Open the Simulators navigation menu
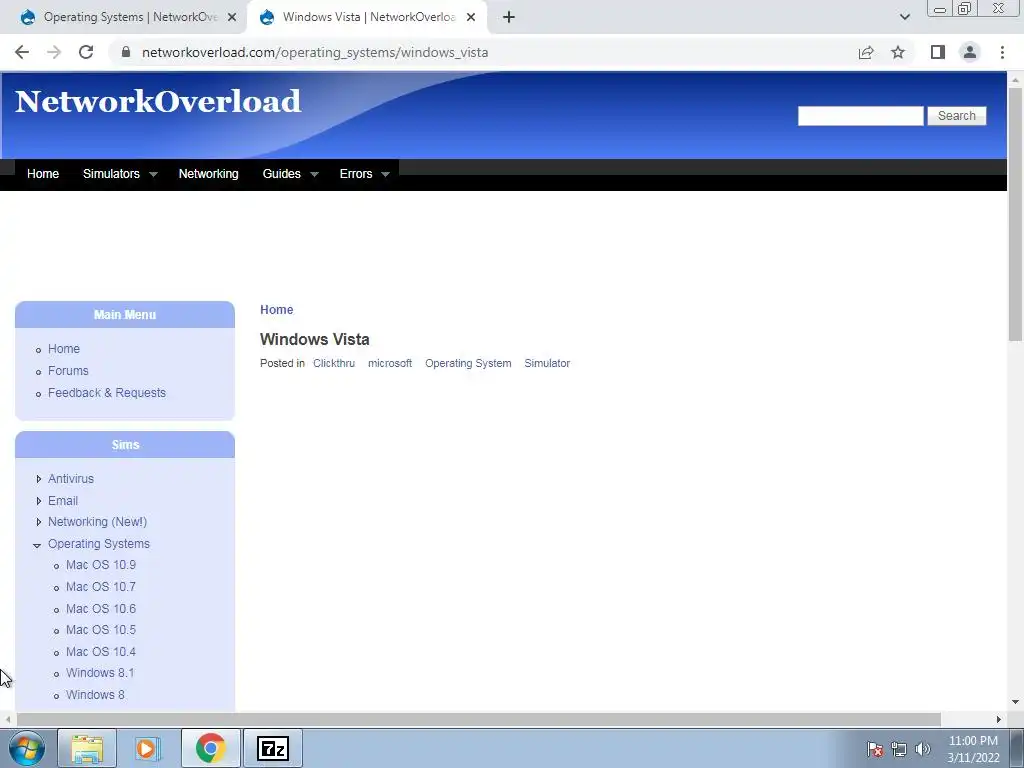 tap(112, 174)
